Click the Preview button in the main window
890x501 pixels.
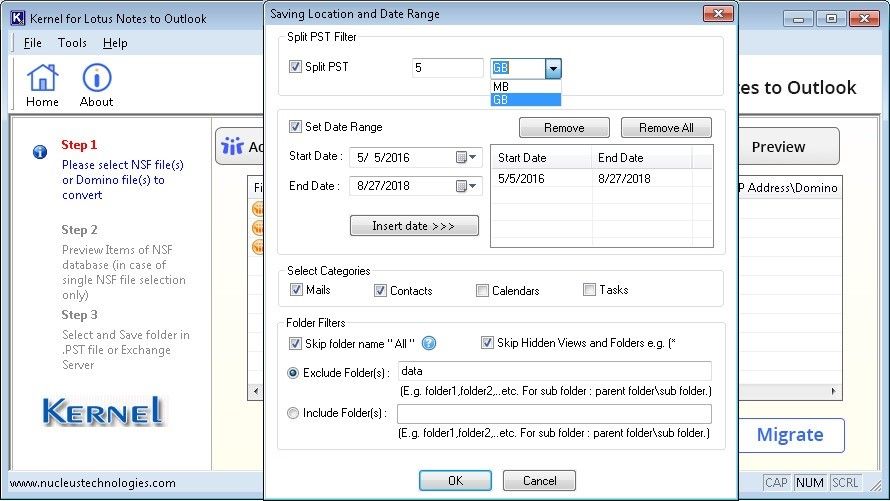click(789, 147)
